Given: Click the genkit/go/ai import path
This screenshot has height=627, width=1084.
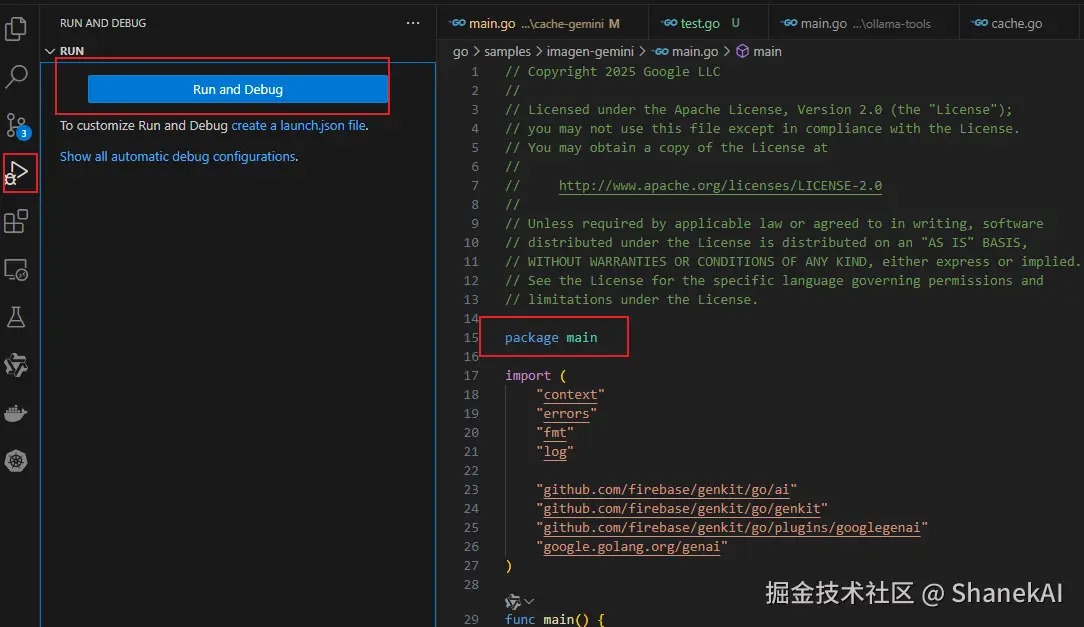Looking at the screenshot, I should 666,489.
